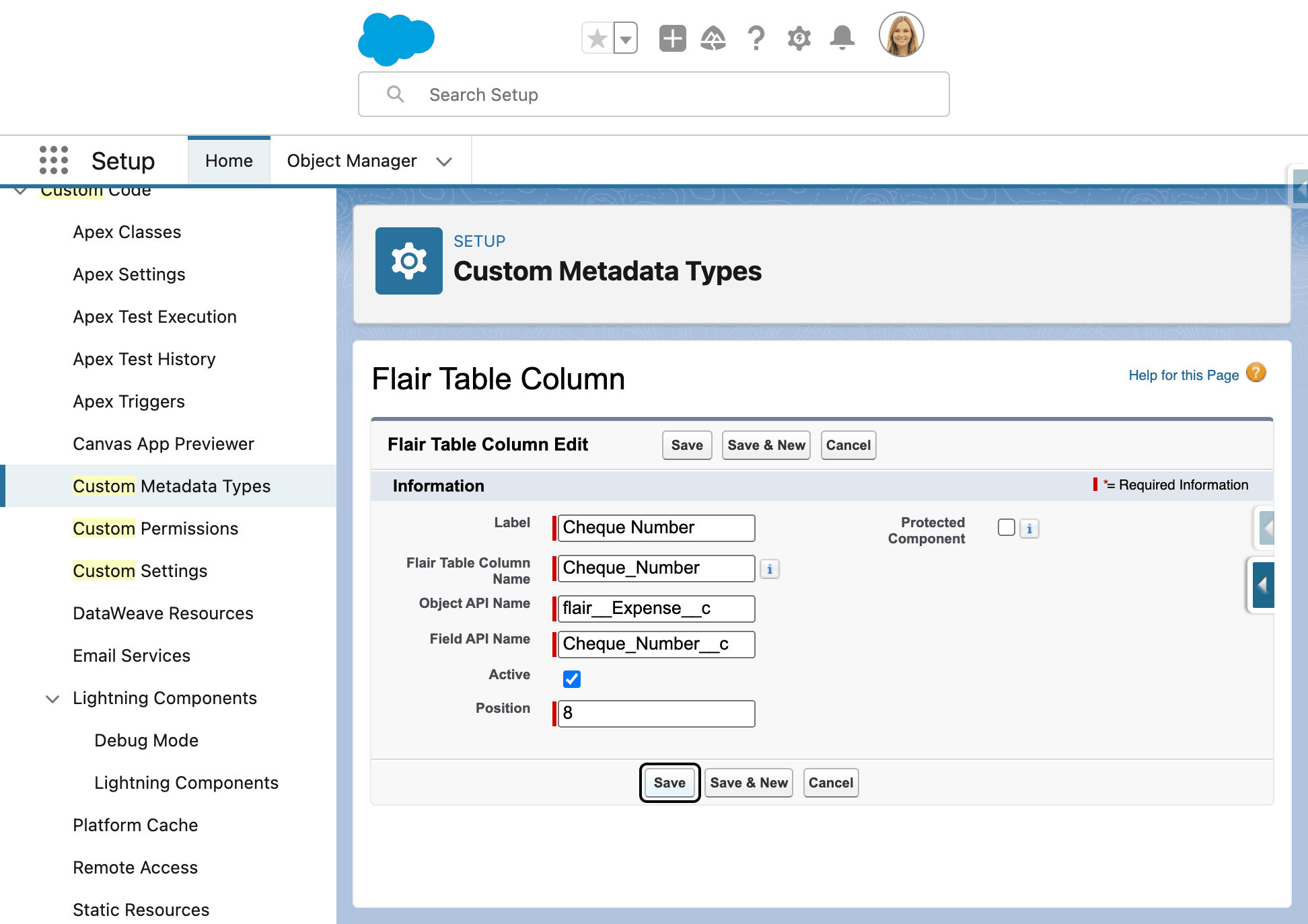This screenshot has width=1308, height=924.
Task: Click the Salesforce cloud logo
Action: point(396,38)
